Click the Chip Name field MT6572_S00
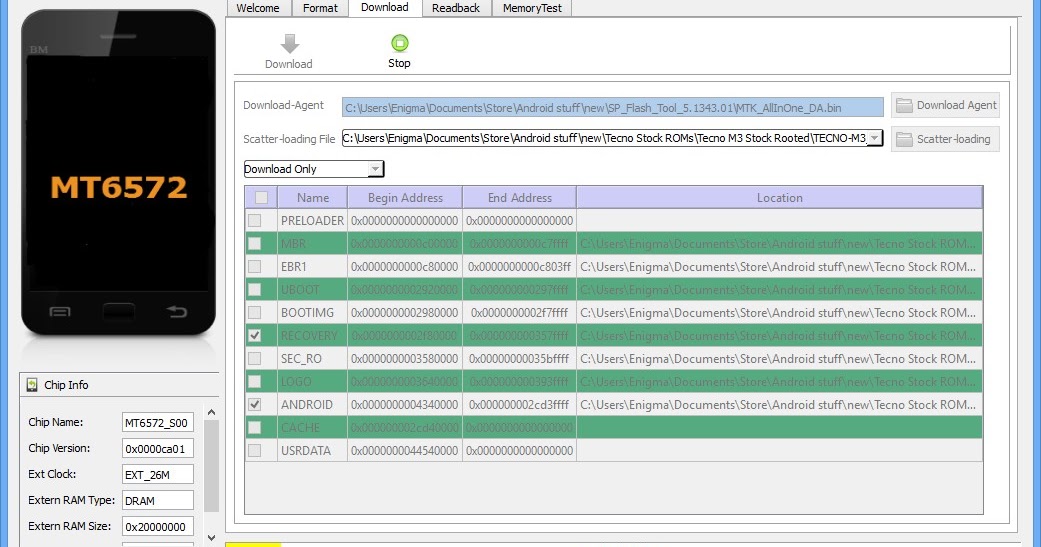The width and height of the screenshot is (1041, 547). click(158, 422)
